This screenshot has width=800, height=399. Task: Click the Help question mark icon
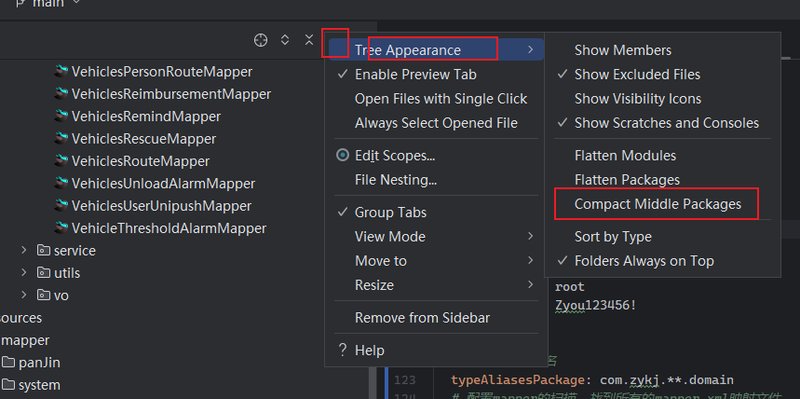(343, 350)
